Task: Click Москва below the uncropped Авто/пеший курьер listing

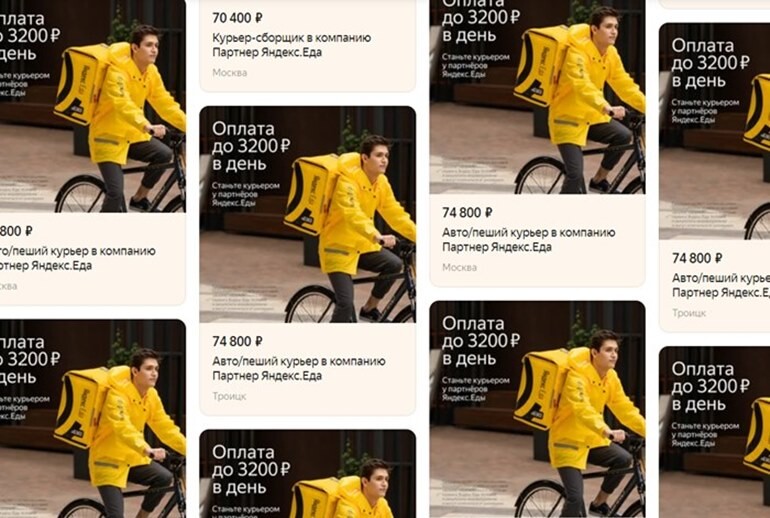Action: coord(459,268)
